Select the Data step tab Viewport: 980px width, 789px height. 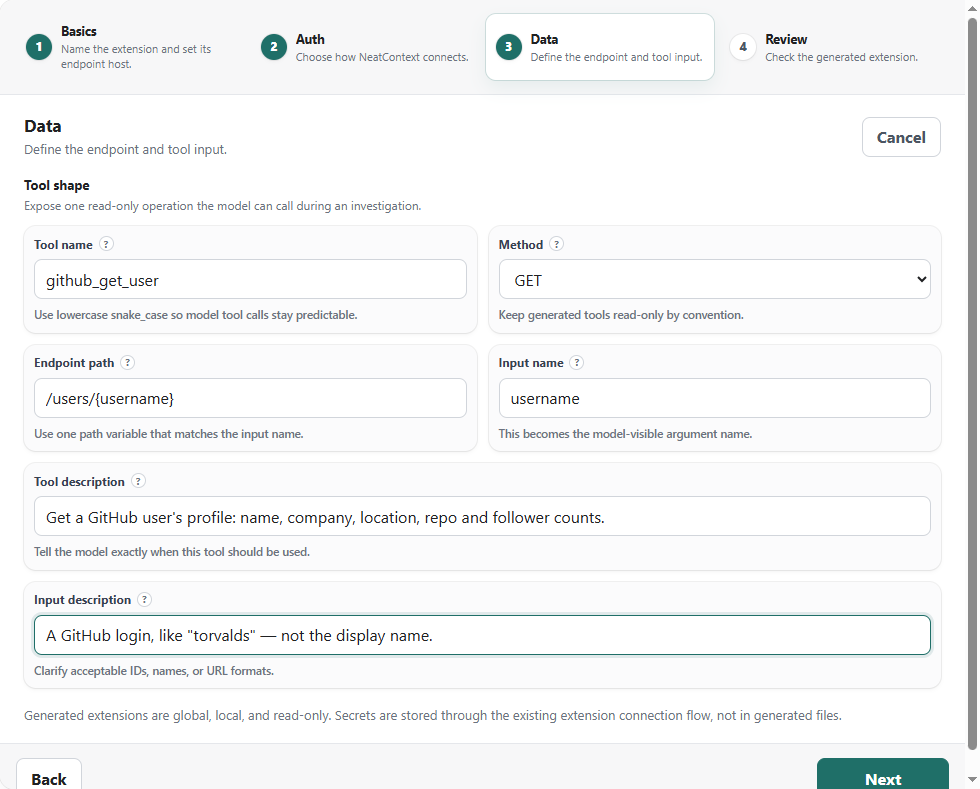tap(600, 47)
